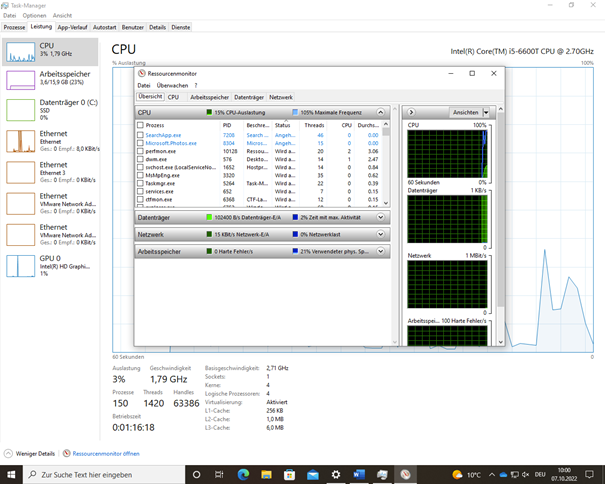Click the taskbar search input field
This screenshot has width=605, height=484.
click(104, 474)
